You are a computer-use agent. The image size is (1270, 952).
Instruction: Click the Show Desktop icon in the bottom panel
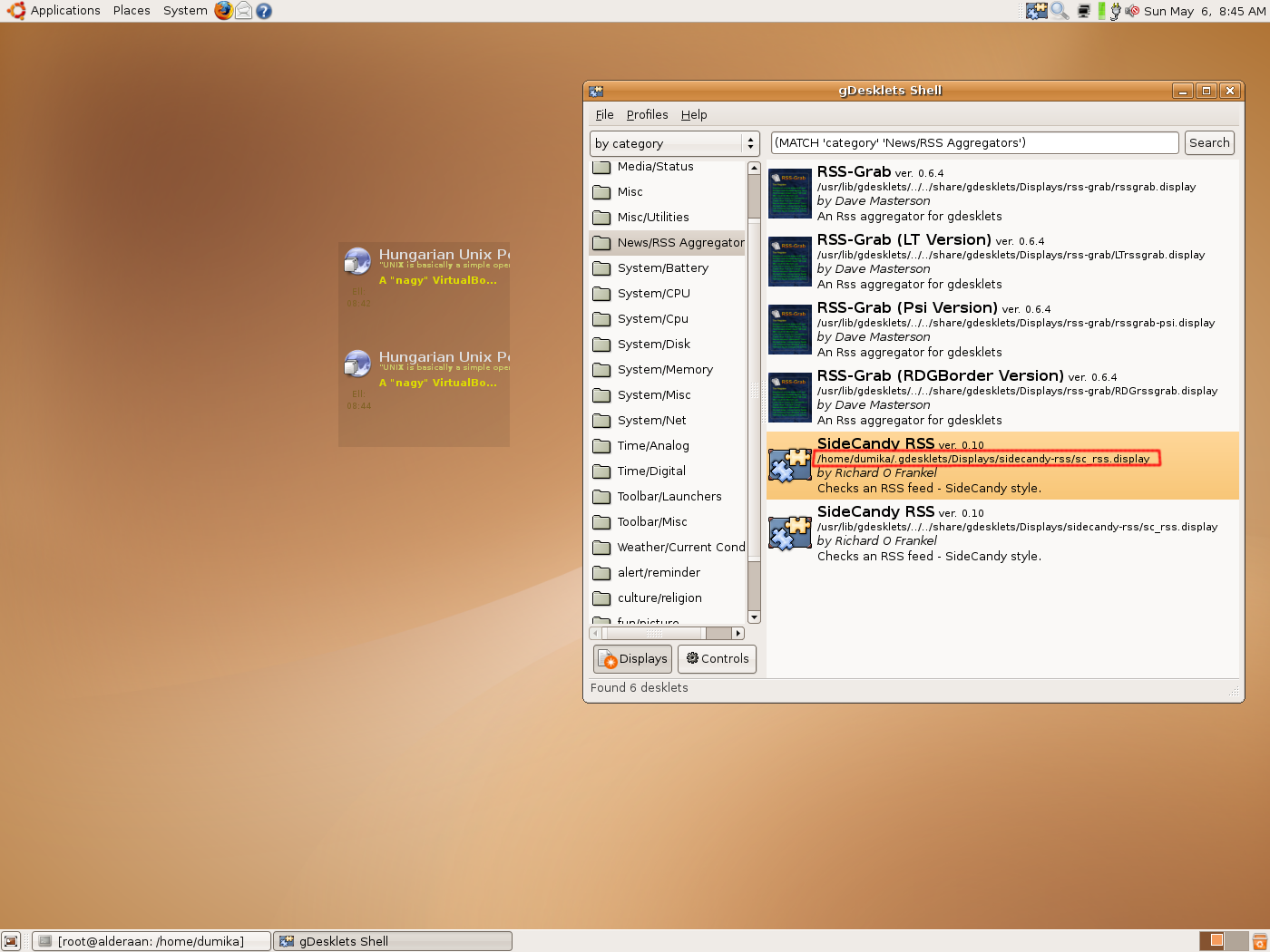tap(11, 941)
